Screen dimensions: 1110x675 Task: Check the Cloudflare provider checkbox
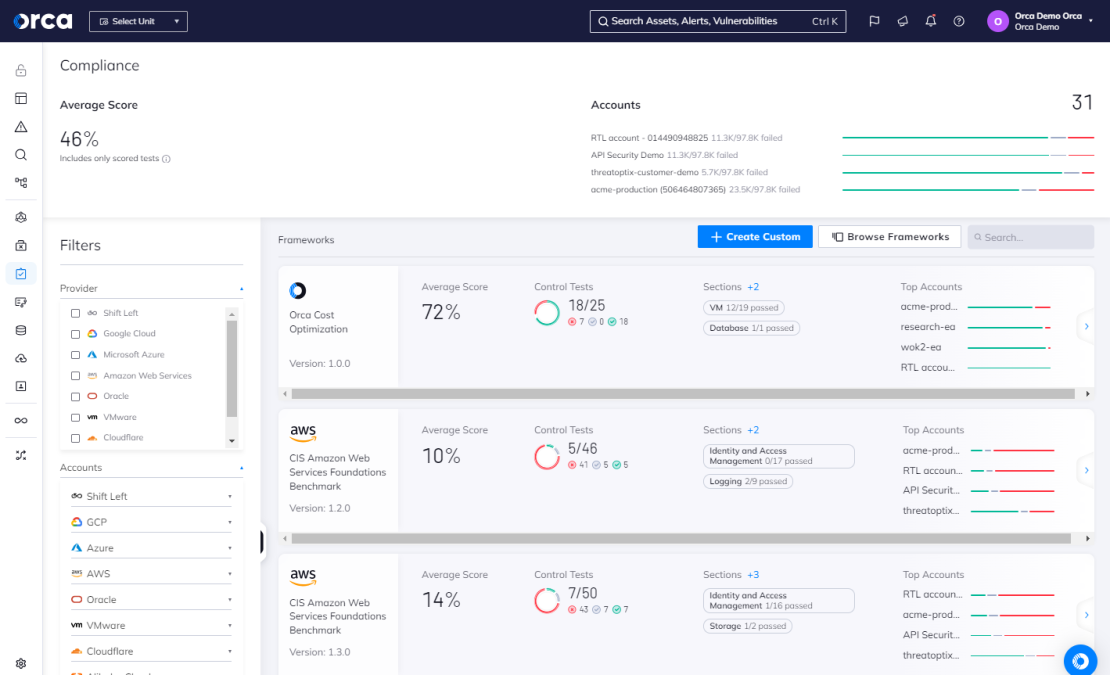tap(75, 438)
